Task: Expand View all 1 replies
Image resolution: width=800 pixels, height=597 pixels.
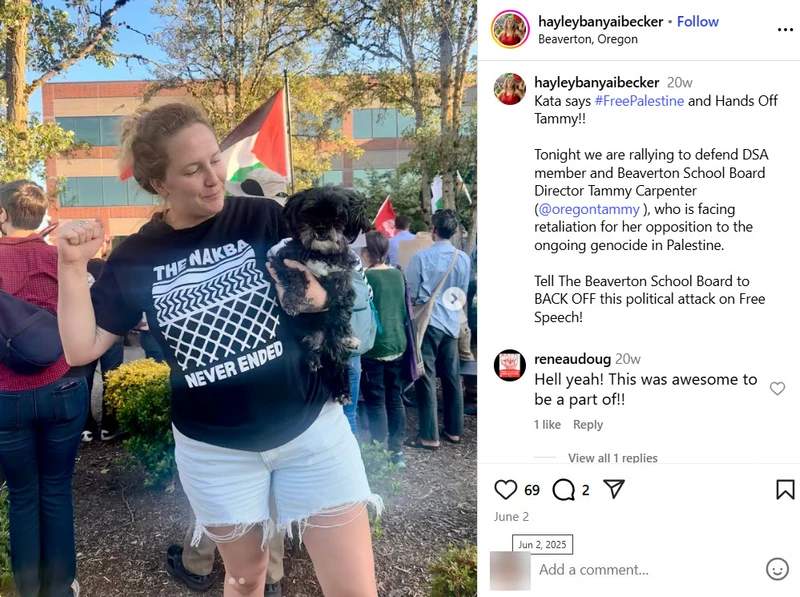Action: [x=613, y=458]
